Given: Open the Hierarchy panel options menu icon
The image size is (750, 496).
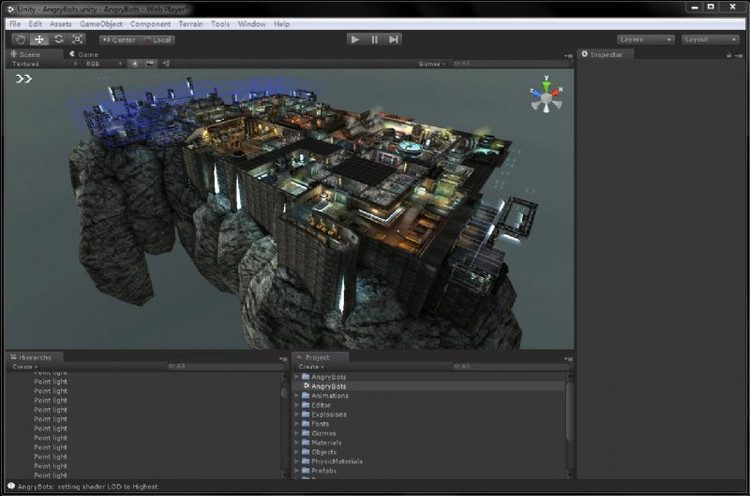Looking at the screenshot, I should click(283, 359).
